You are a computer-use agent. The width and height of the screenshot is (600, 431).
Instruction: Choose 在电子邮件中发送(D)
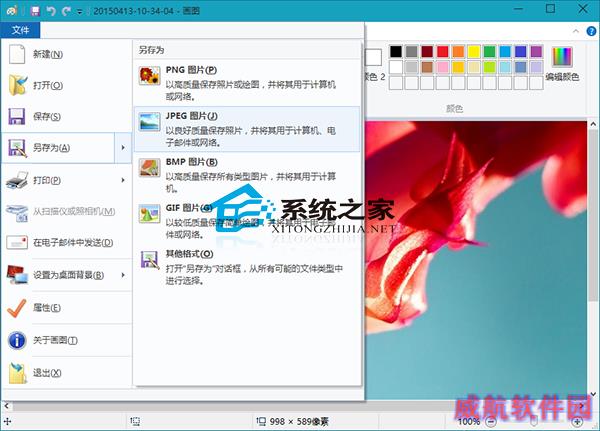(x=66, y=243)
